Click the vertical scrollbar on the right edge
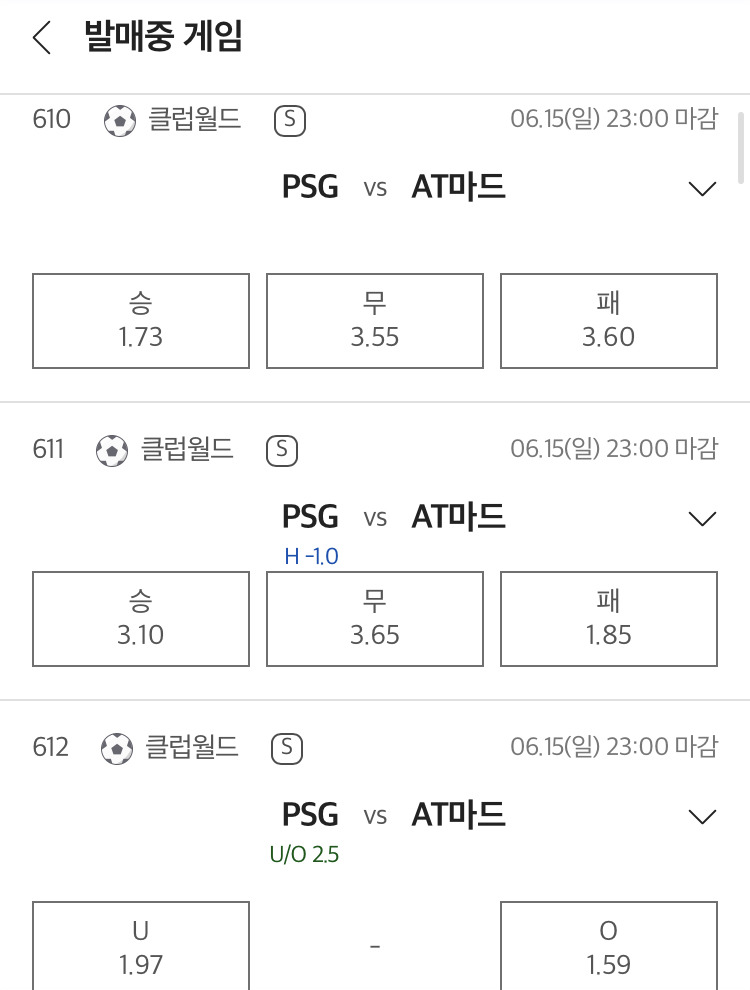 [x=742, y=148]
